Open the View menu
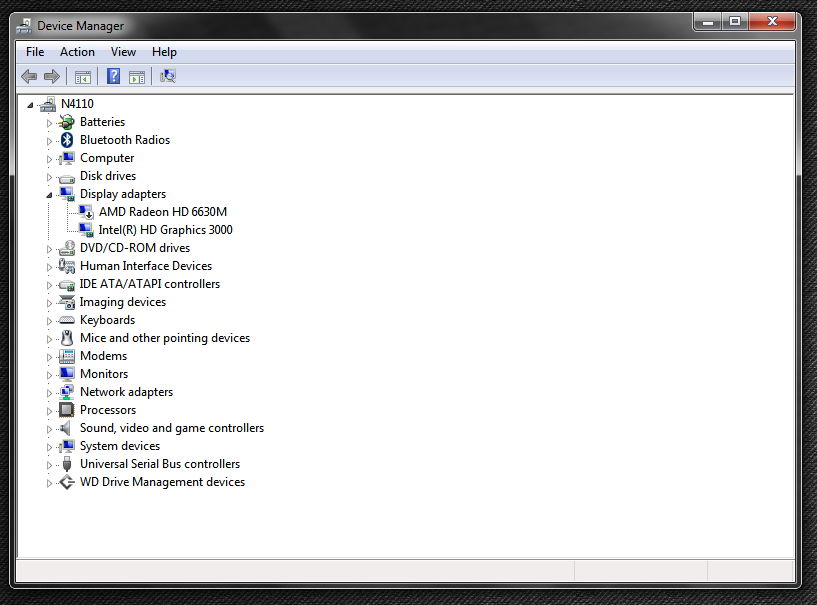Viewport: 817px width, 605px height. (123, 52)
